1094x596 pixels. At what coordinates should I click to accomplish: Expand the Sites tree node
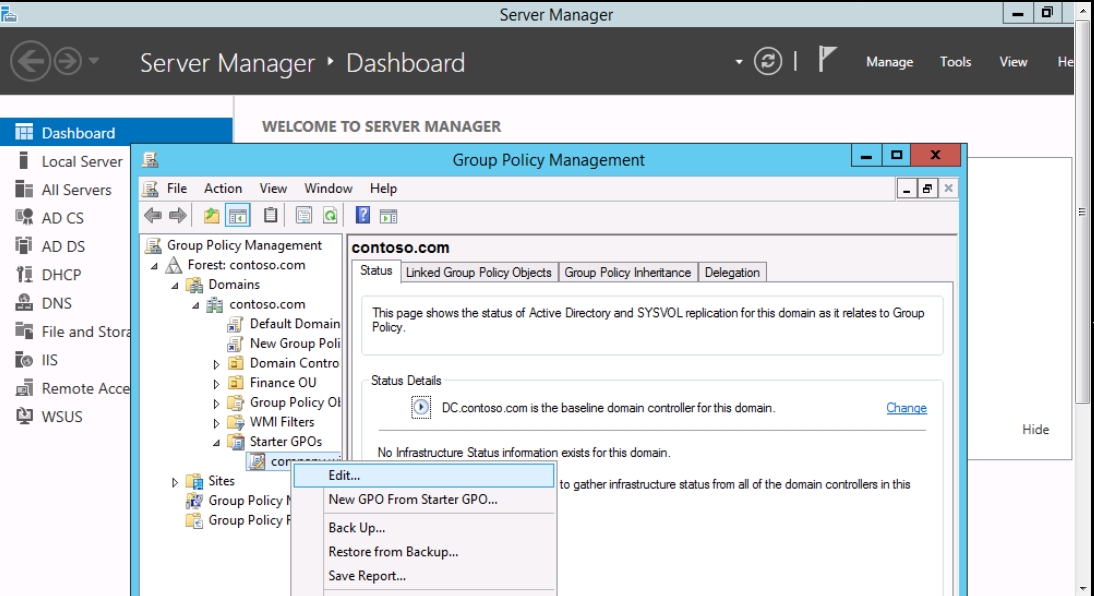tap(174, 482)
